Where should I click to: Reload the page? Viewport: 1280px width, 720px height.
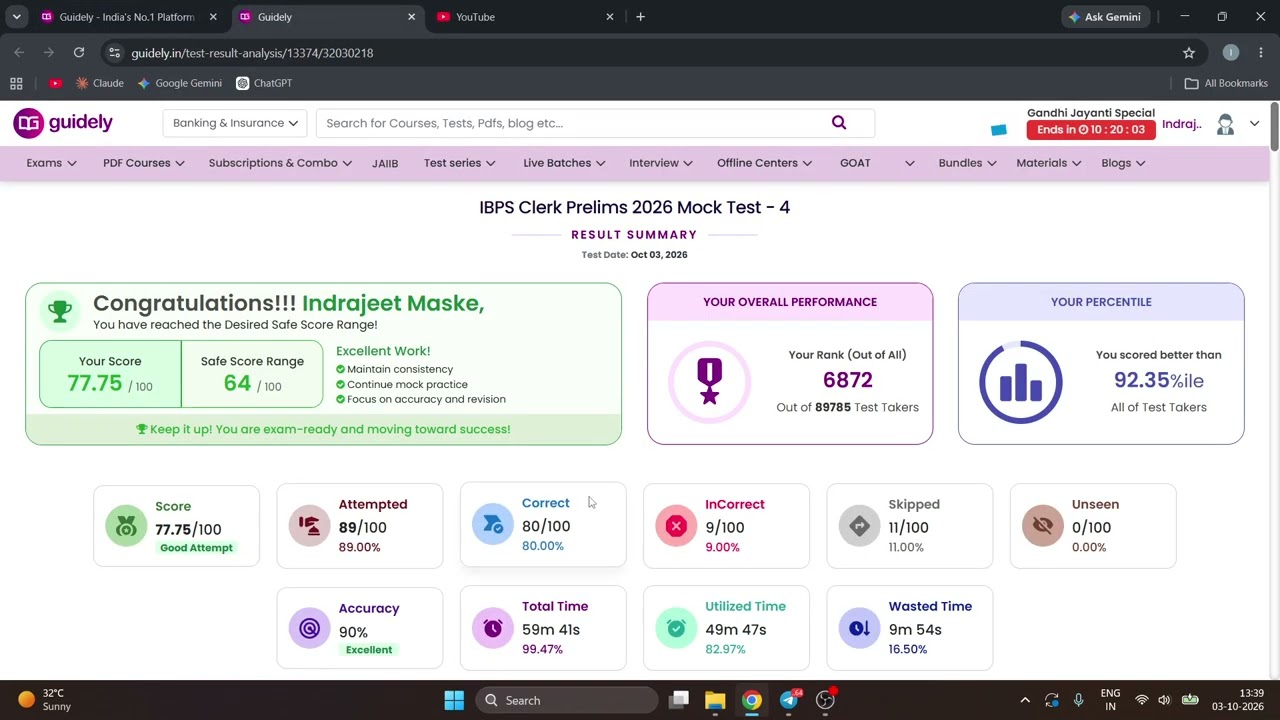(79, 52)
